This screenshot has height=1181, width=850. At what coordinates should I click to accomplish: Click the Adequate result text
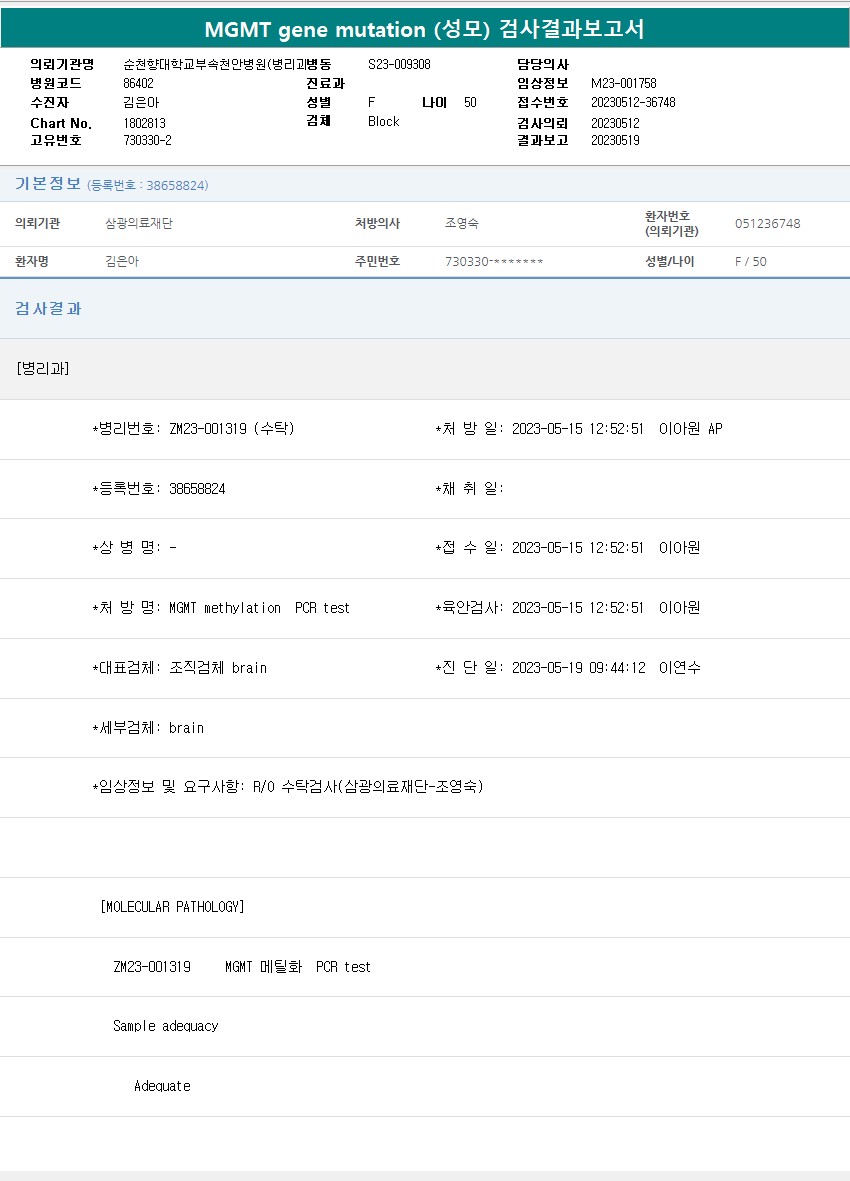point(162,1086)
